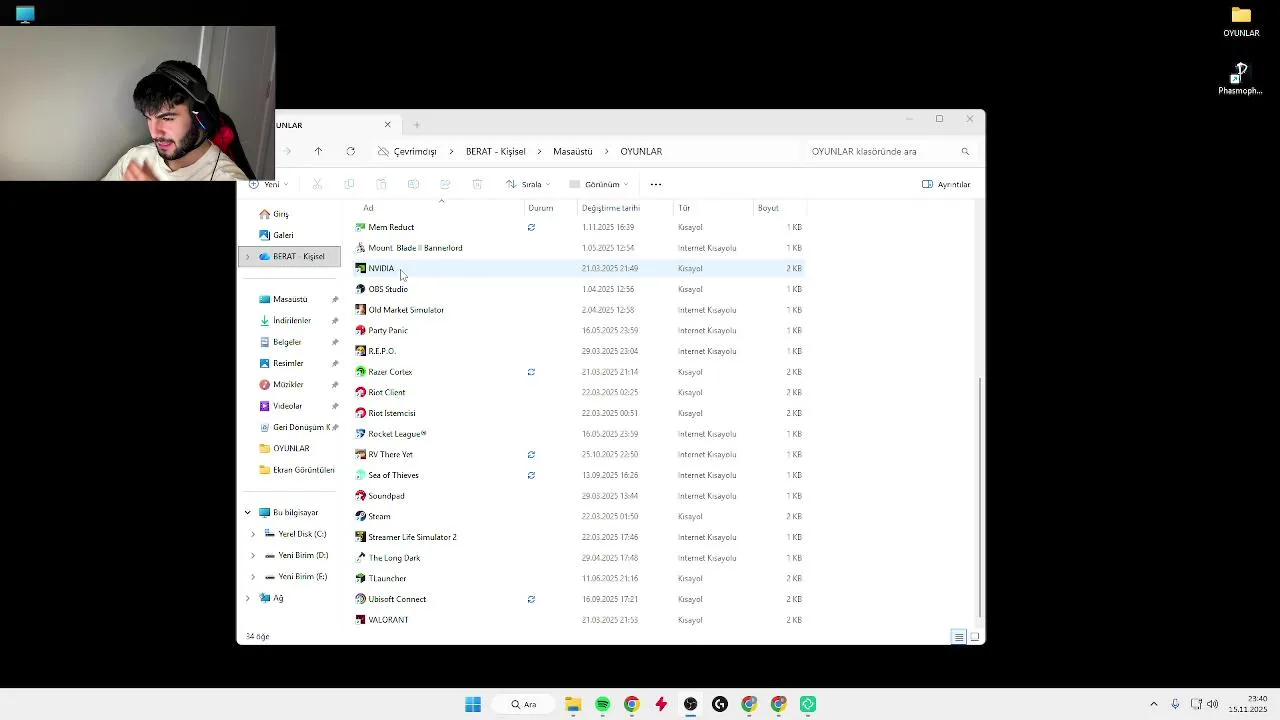Image resolution: width=1280 pixels, height=720 pixels.
Task: Open File Explorer from the taskbar
Action: click(573, 704)
